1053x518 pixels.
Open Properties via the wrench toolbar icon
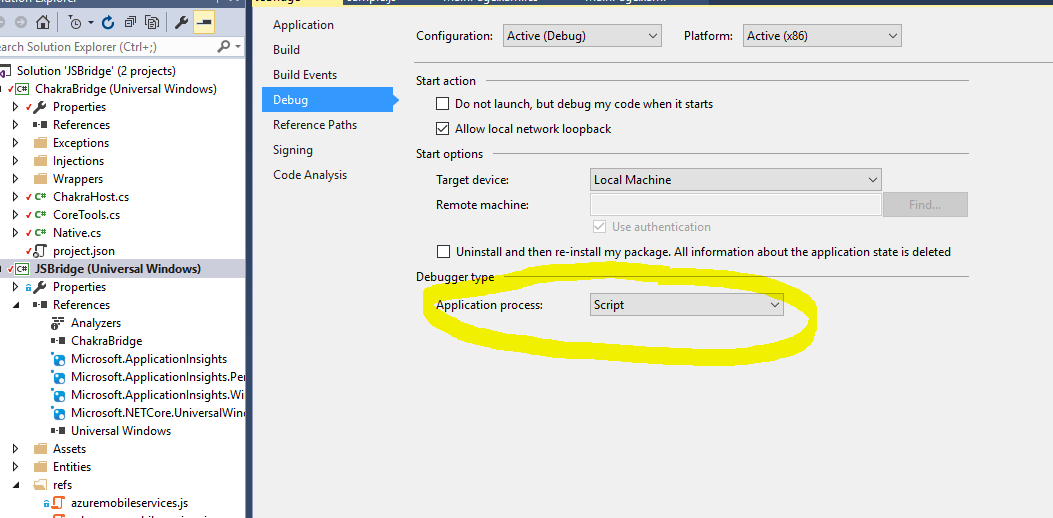click(x=181, y=22)
